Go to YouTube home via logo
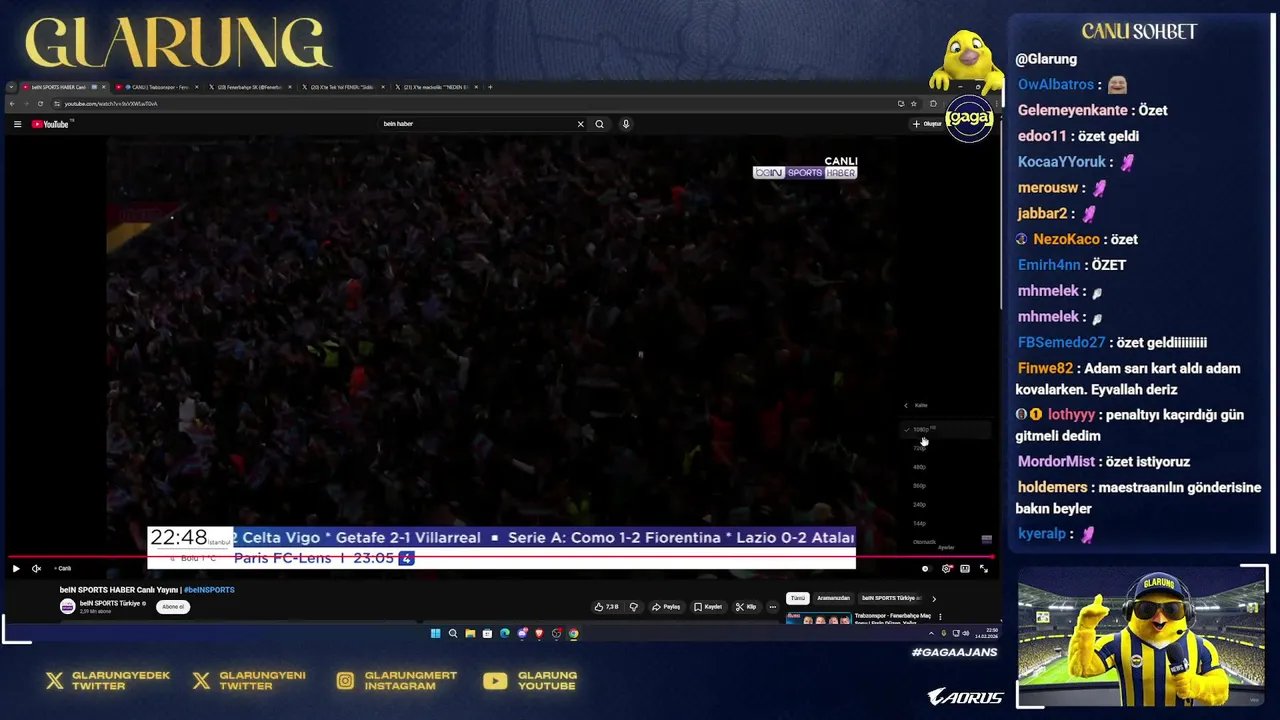1280x720 pixels. pyautogui.click(x=51, y=124)
